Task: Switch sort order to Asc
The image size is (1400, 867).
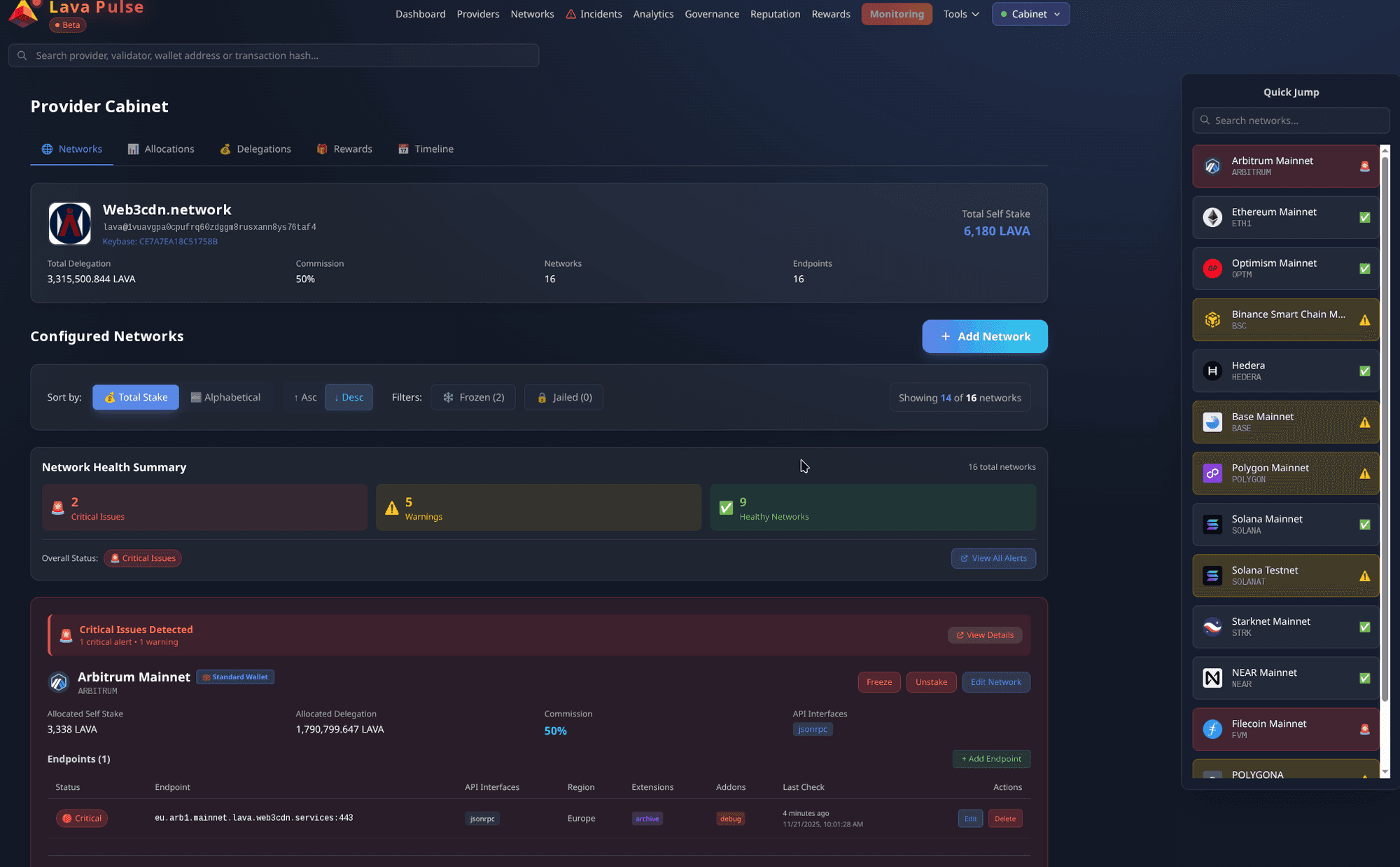Action: pos(305,397)
